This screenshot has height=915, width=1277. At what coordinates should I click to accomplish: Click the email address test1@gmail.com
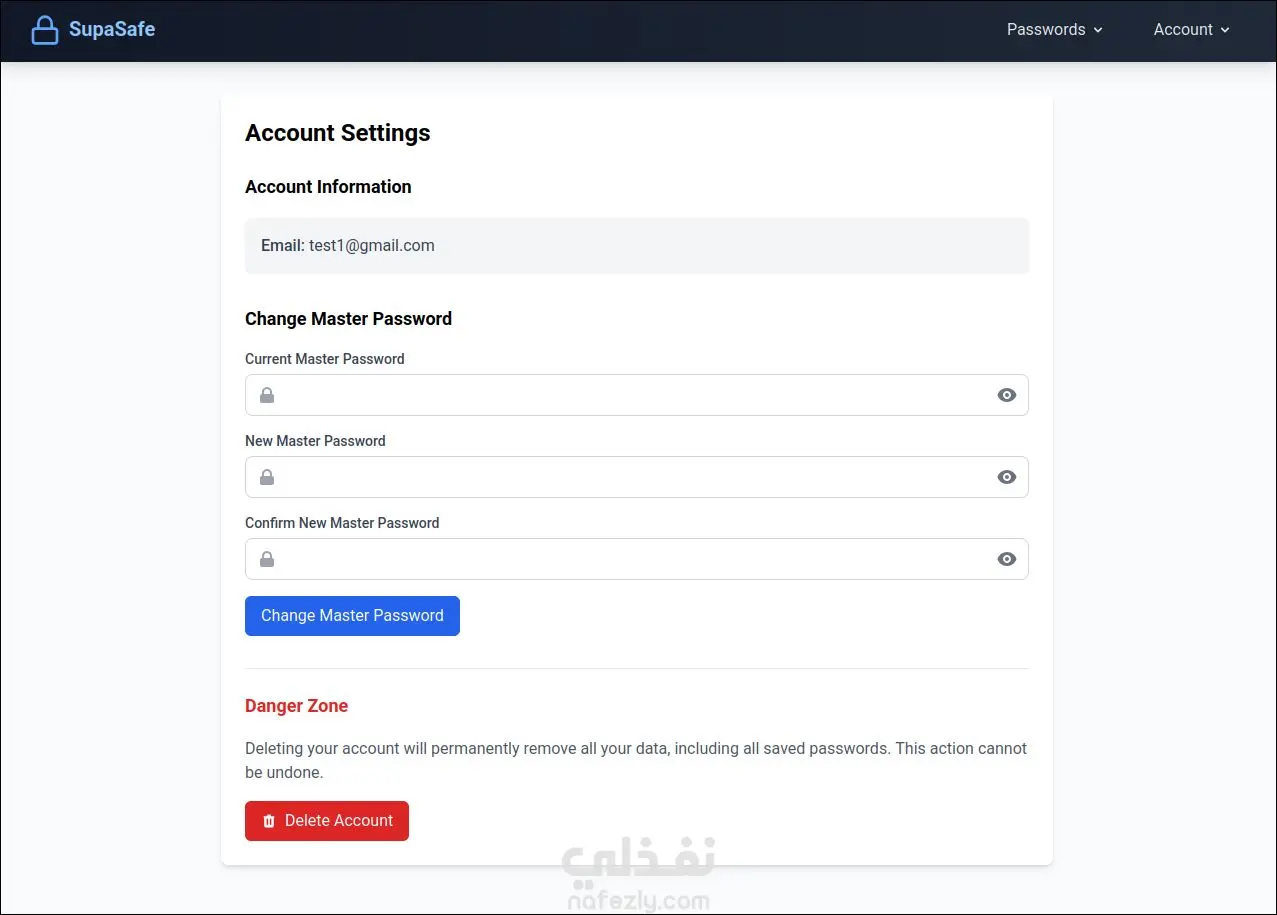coord(372,246)
